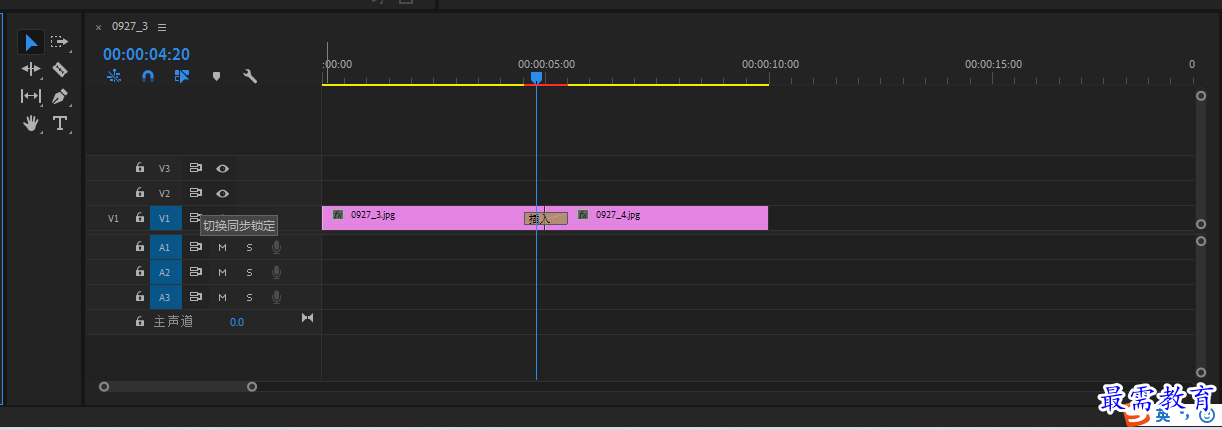The image size is (1222, 430).
Task: Select the Selection arrow tool
Action: 31,42
